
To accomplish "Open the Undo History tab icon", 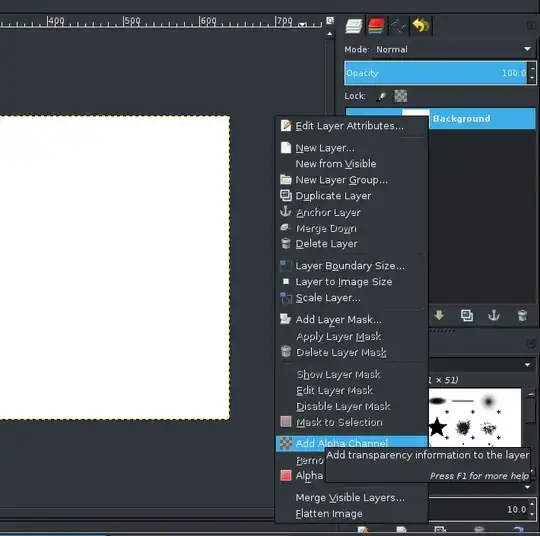I will point(420,26).
